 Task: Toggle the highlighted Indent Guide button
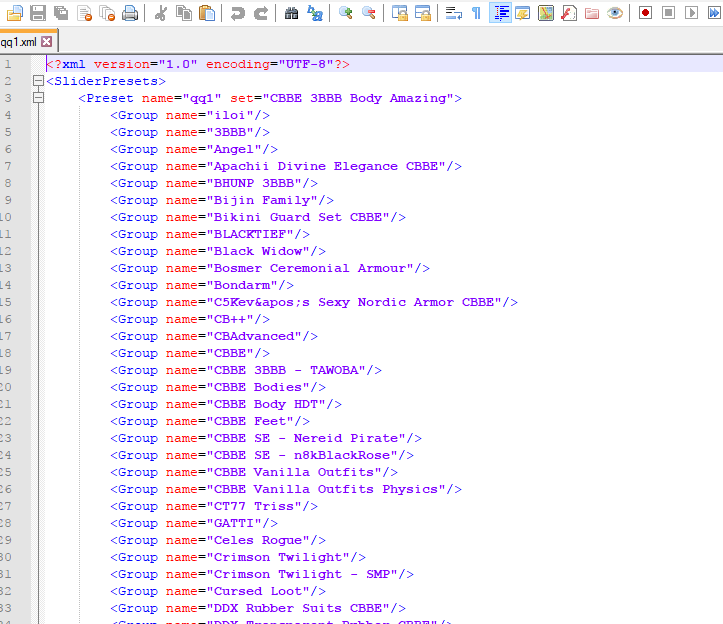(500, 13)
